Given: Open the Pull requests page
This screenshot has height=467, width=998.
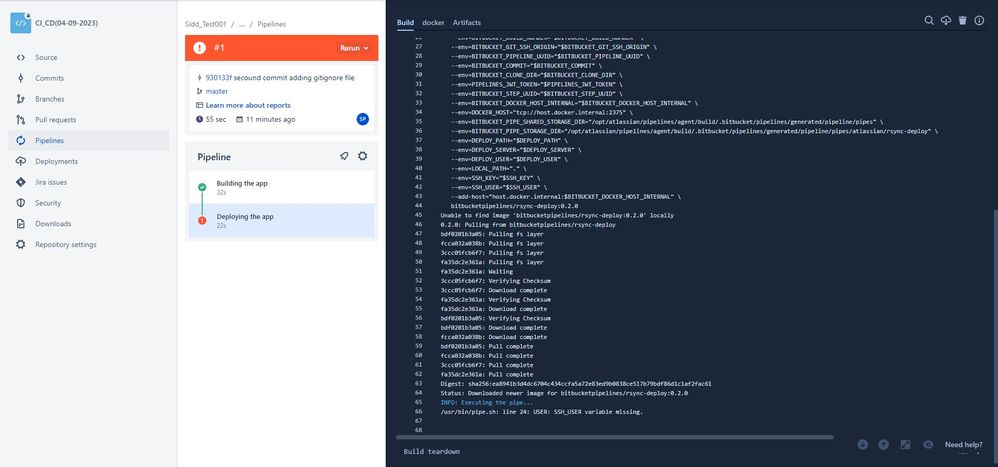Looking at the screenshot, I should tap(55, 120).
